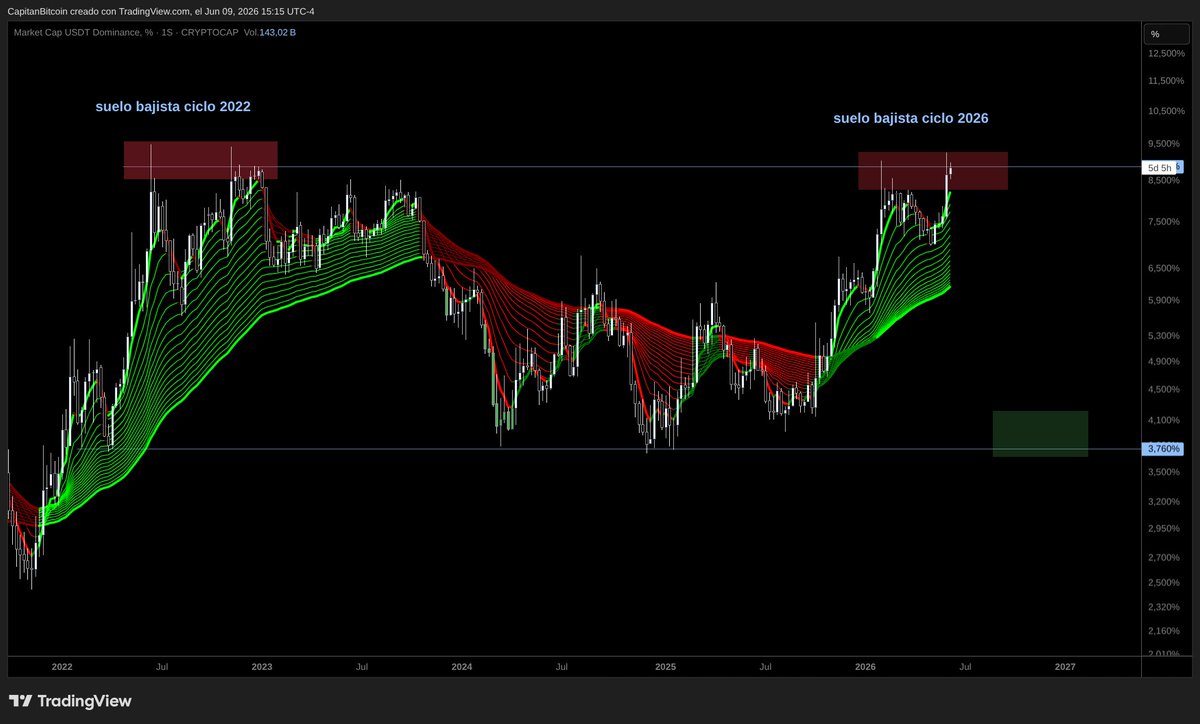The image size is (1200, 724).
Task: Click the 2026 year label on time axis
Action: click(865, 667)
